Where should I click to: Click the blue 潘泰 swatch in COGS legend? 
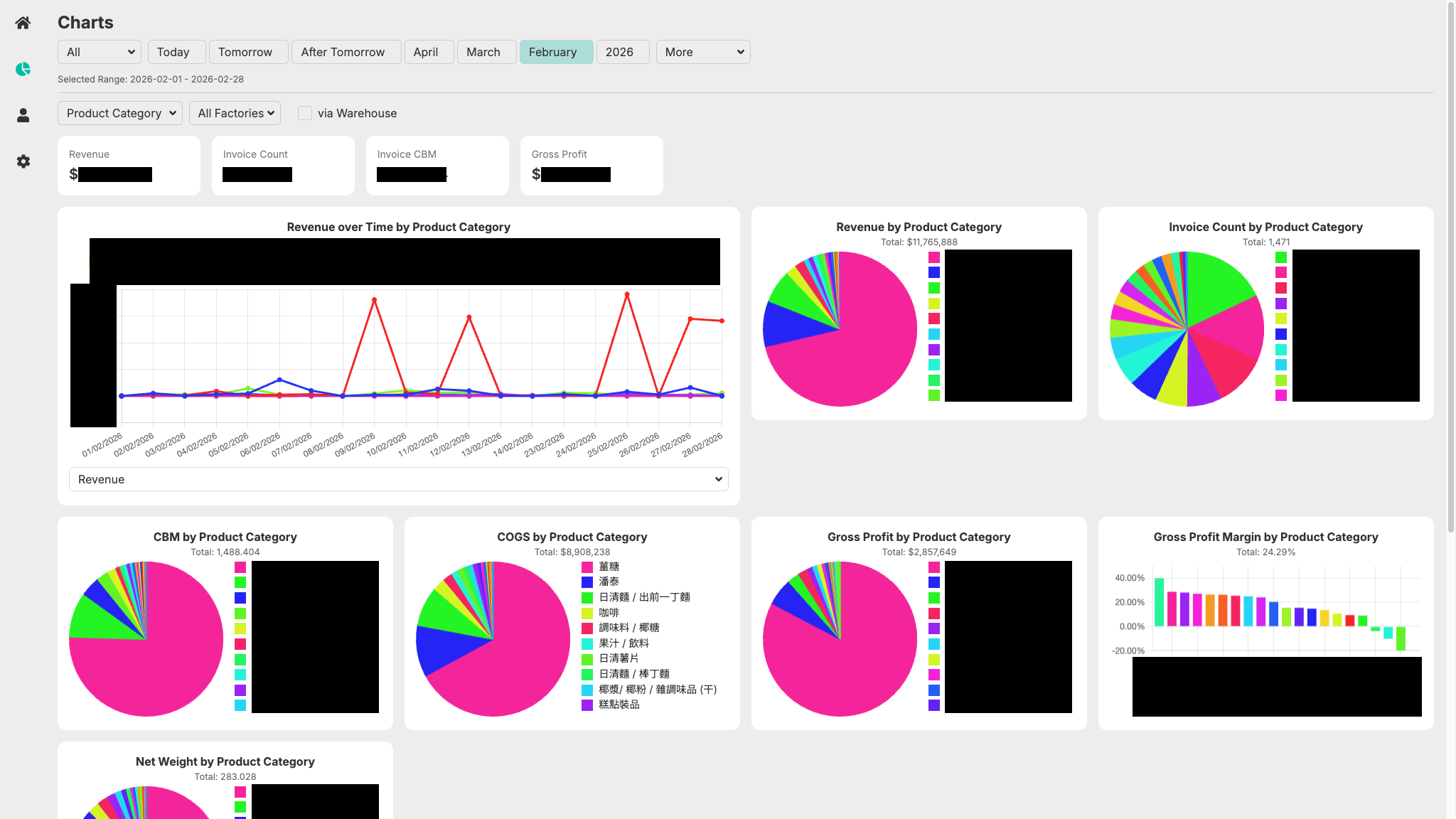pyautogui.click(x=587, y=582)
